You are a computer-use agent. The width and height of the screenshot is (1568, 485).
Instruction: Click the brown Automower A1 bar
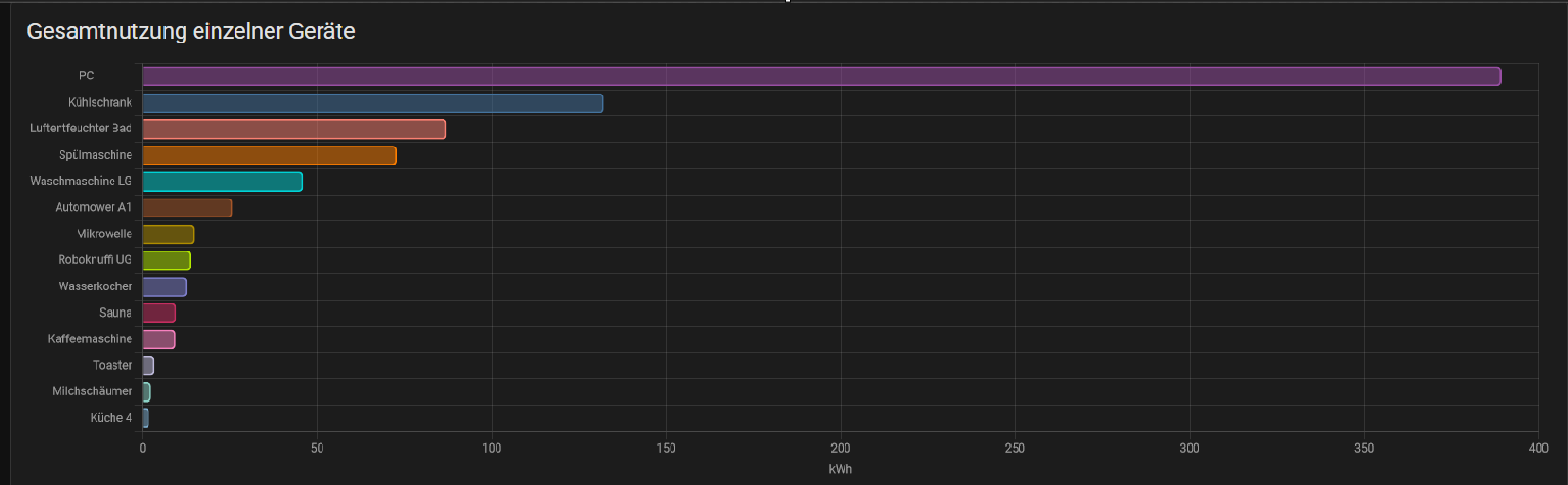187,208
